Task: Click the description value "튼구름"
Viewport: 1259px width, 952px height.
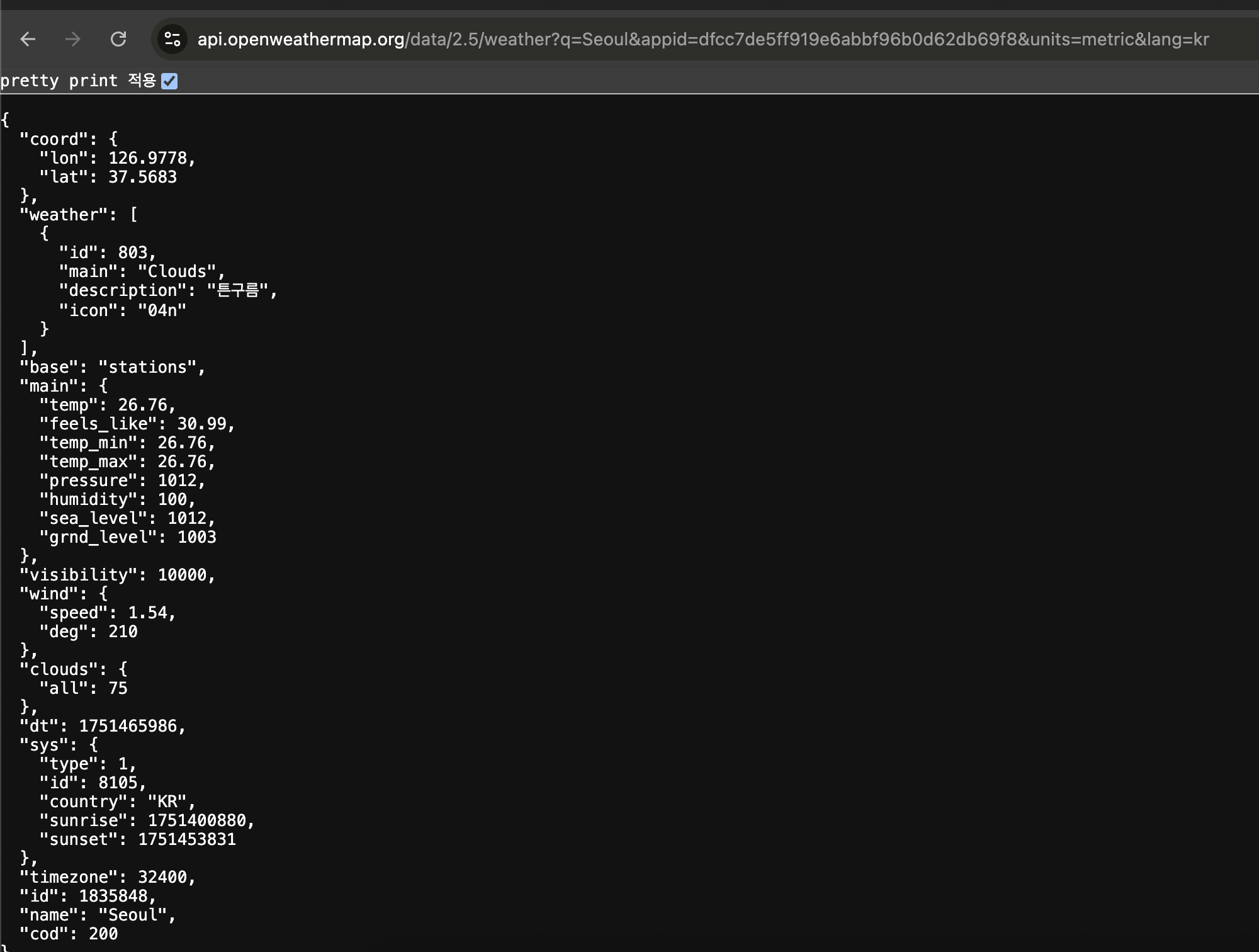Action: tap(238, 290)
